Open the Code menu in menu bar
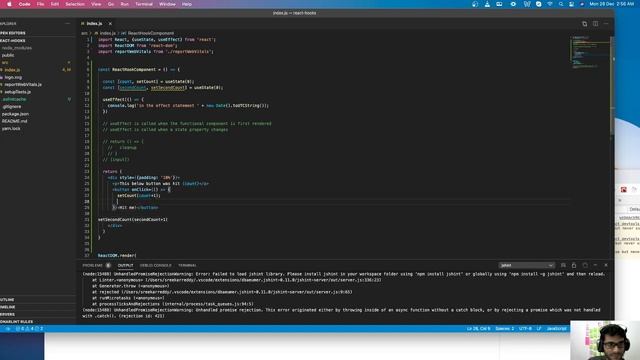 pos(24,4)
